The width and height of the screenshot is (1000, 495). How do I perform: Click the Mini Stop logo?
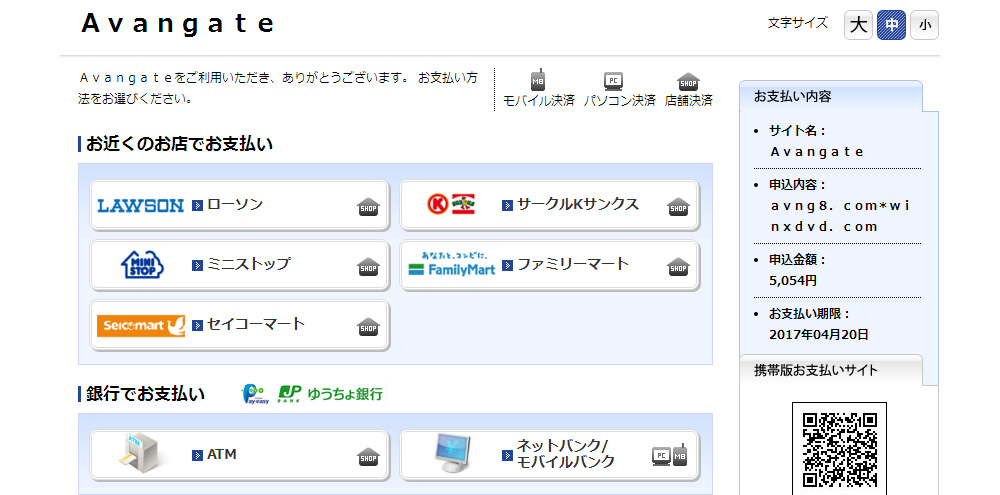pos(142,265)
